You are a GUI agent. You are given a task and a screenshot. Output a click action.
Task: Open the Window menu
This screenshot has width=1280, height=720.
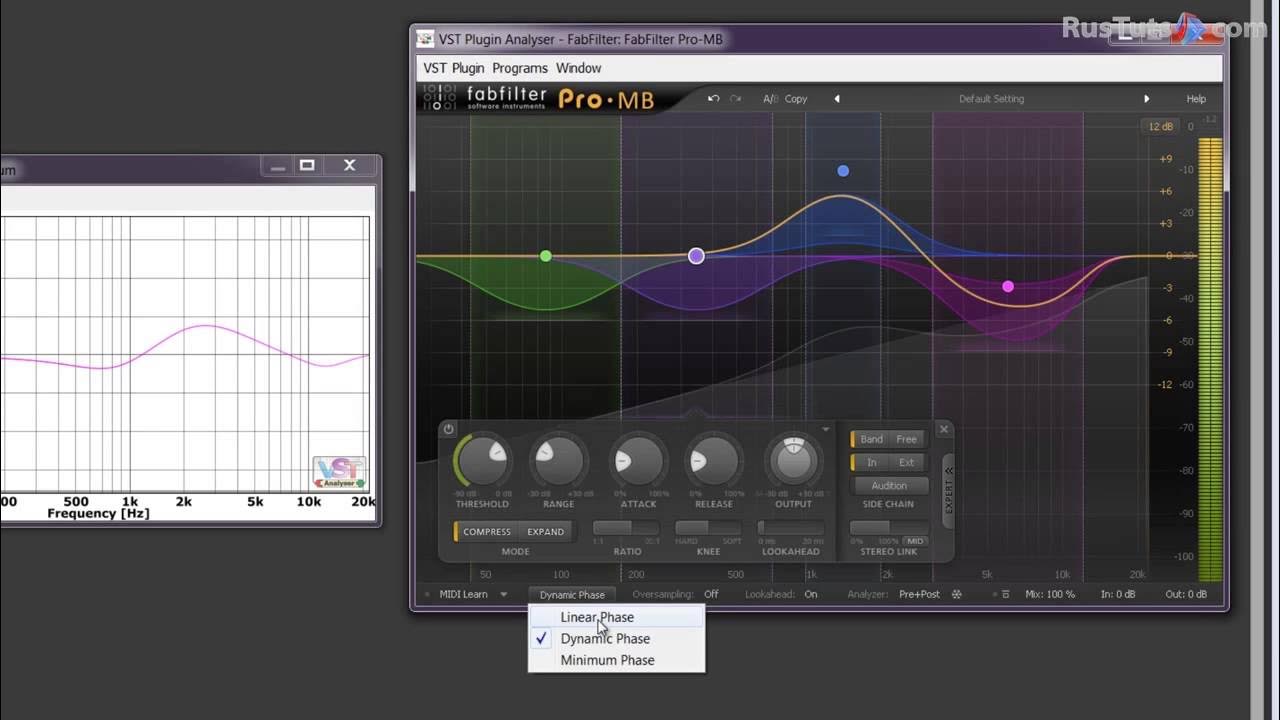pos(579,68)
